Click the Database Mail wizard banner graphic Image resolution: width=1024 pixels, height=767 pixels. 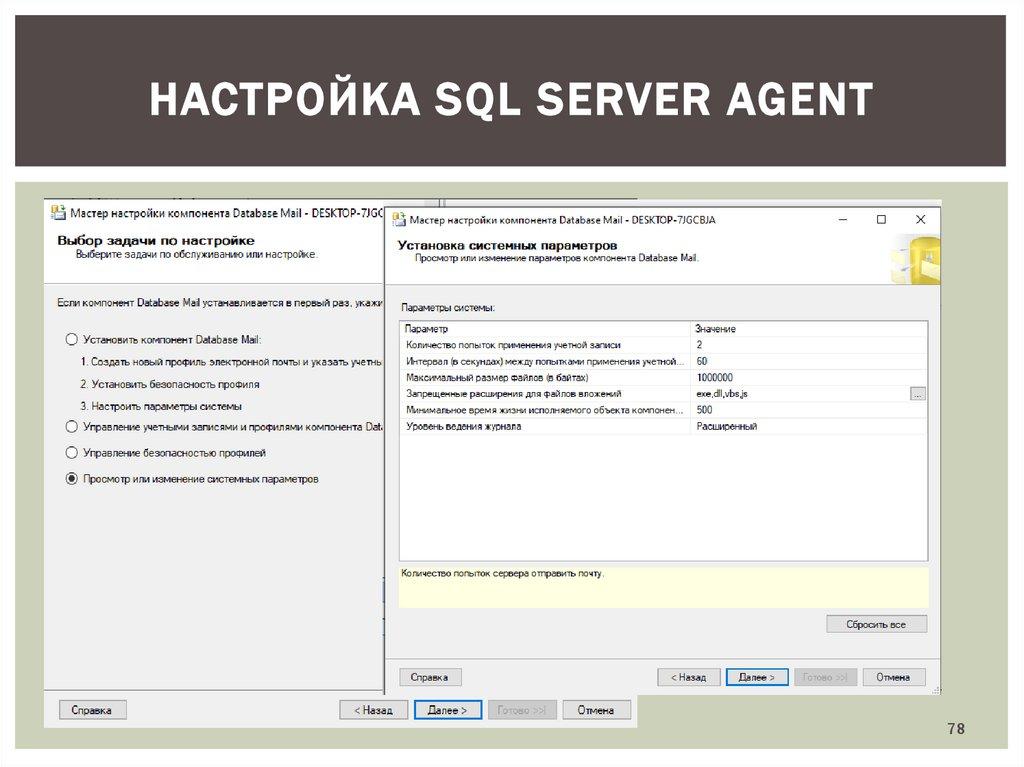pos(914,259)
